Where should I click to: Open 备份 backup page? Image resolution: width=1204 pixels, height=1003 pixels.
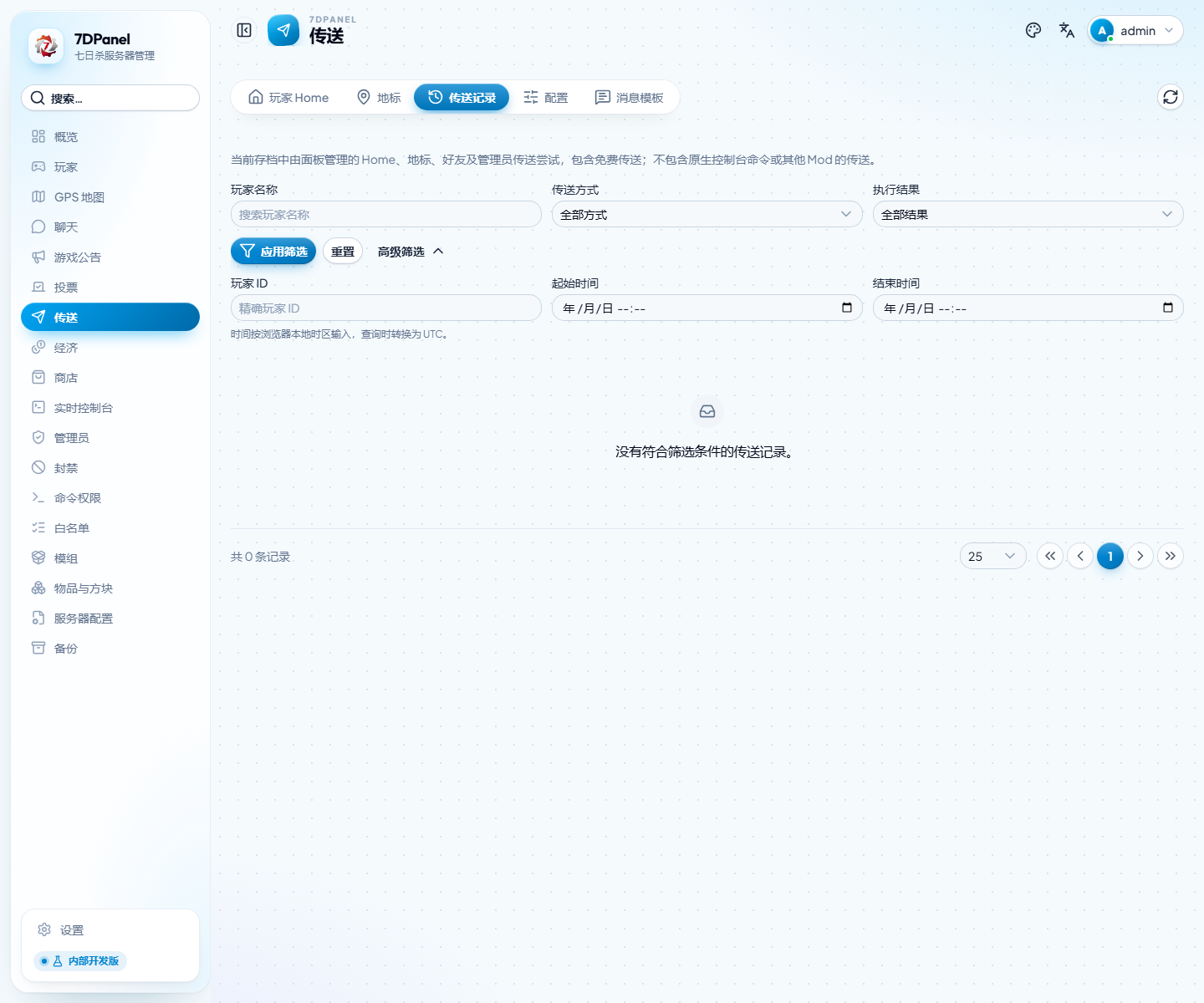[x=110, y=649]
